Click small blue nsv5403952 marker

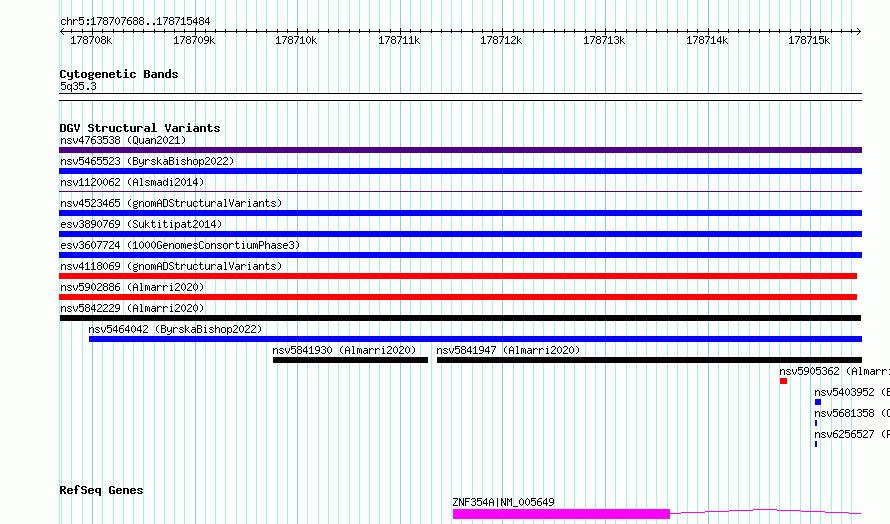[x=818, y=402]
